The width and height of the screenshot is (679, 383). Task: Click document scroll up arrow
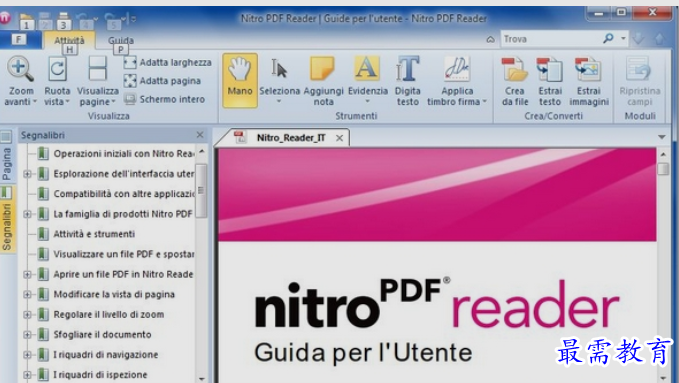(663, 154)
